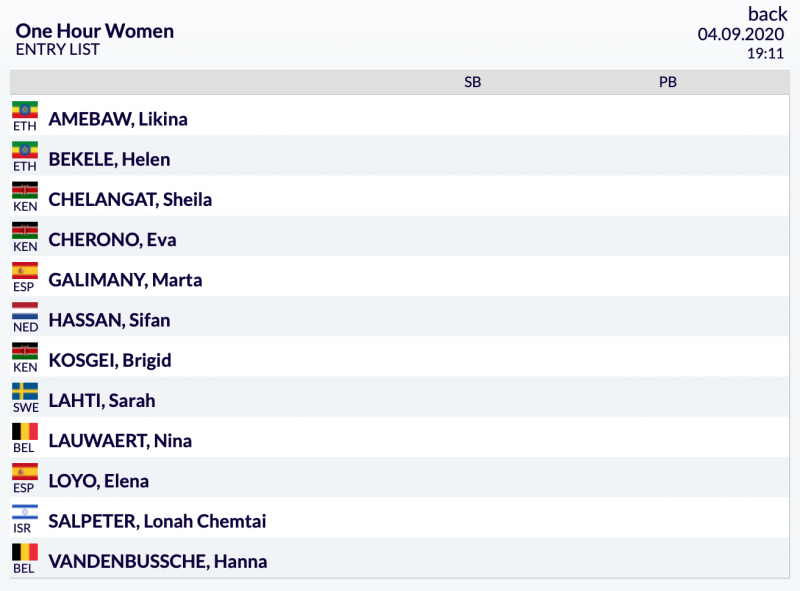The width and height of the screenshot is (800, 591).
Task: Open athlete CHERONO, Eva
Action: coord(112,239)
